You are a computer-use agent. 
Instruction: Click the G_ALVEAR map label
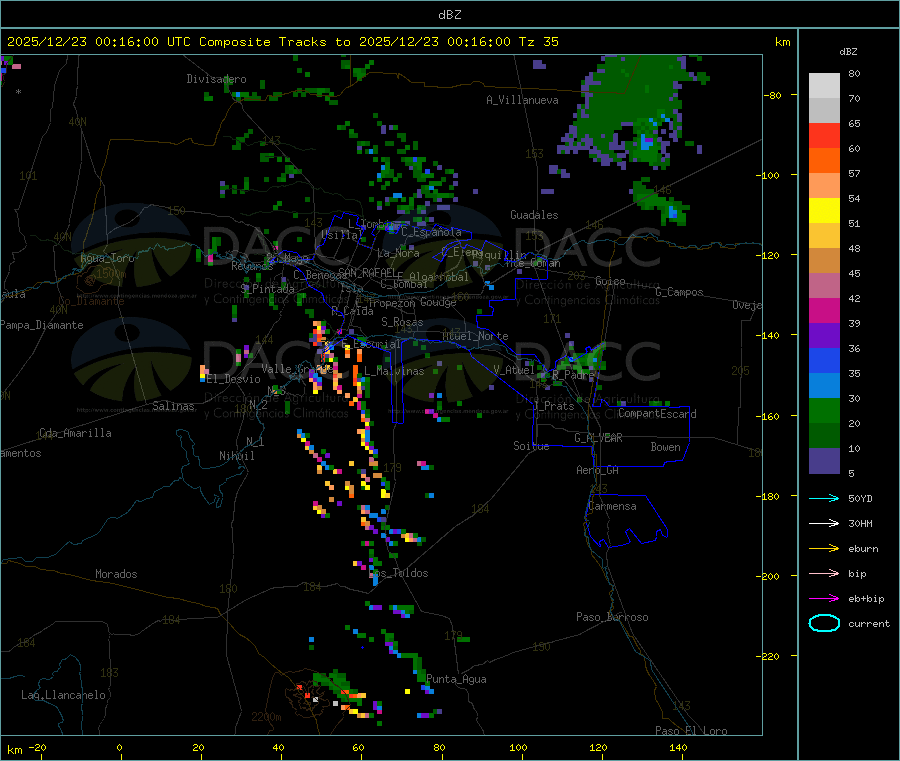click(x=598, y=438)
